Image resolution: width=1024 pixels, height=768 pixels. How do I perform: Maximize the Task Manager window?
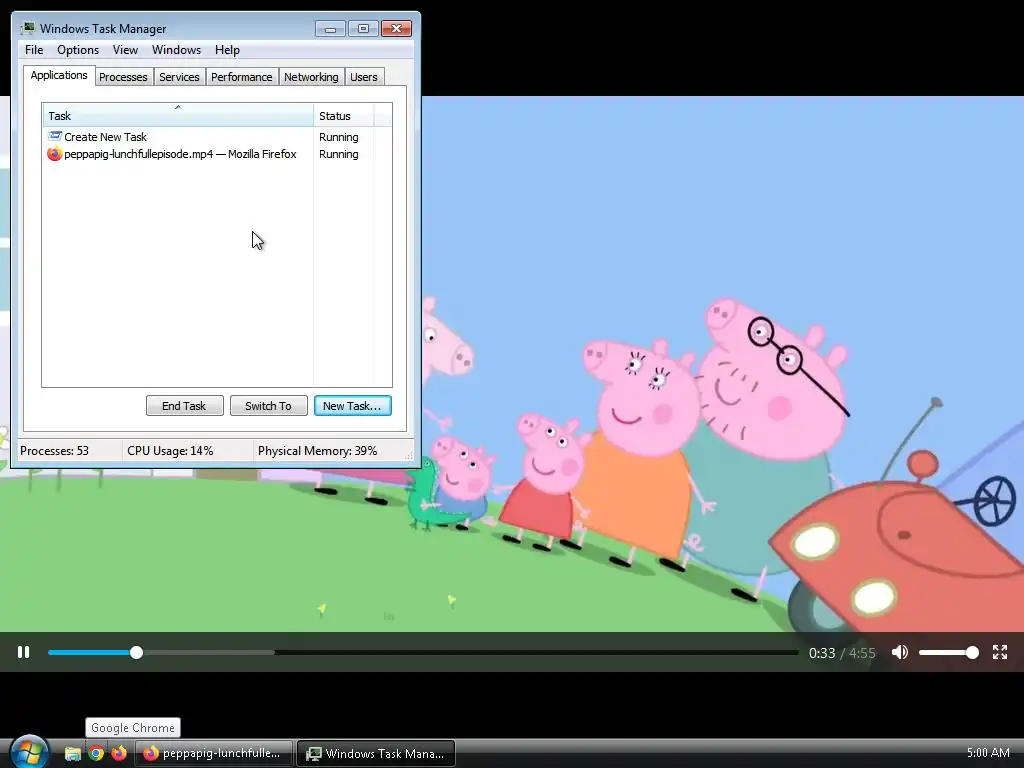pyautogui.click(x=363, y=29)
